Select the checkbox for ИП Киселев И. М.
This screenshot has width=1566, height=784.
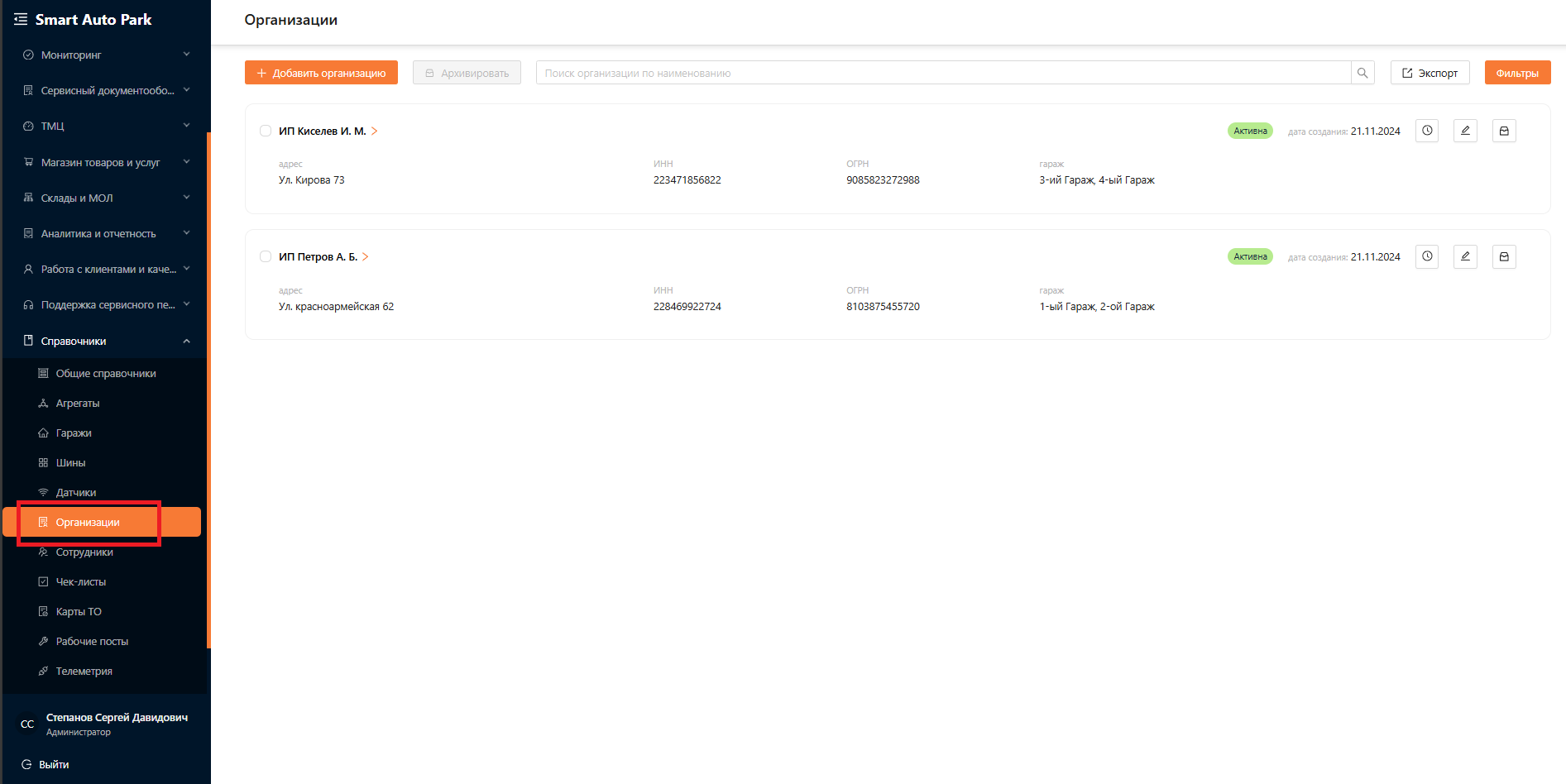266,131
